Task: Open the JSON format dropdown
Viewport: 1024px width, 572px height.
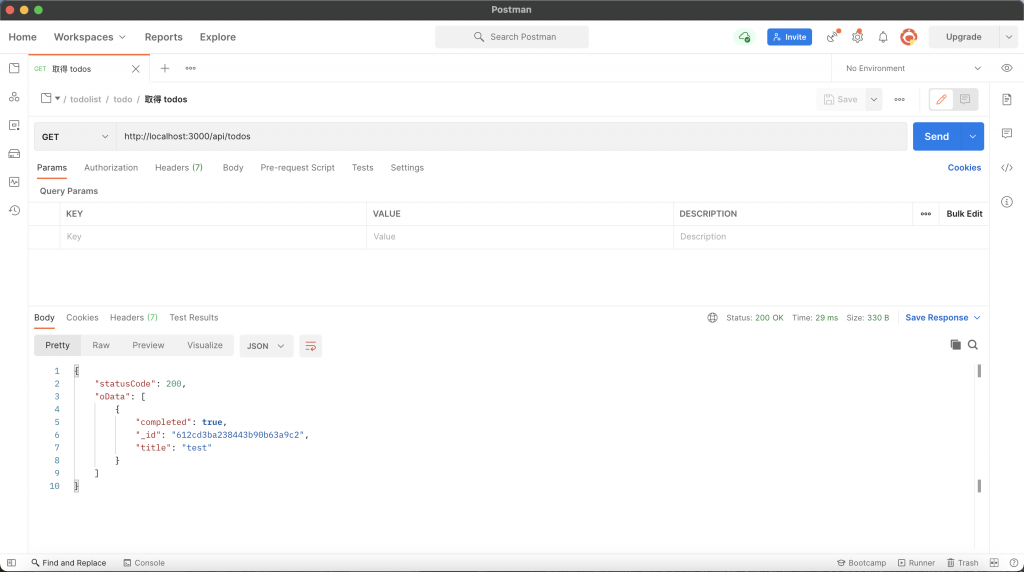Action: 266,345
